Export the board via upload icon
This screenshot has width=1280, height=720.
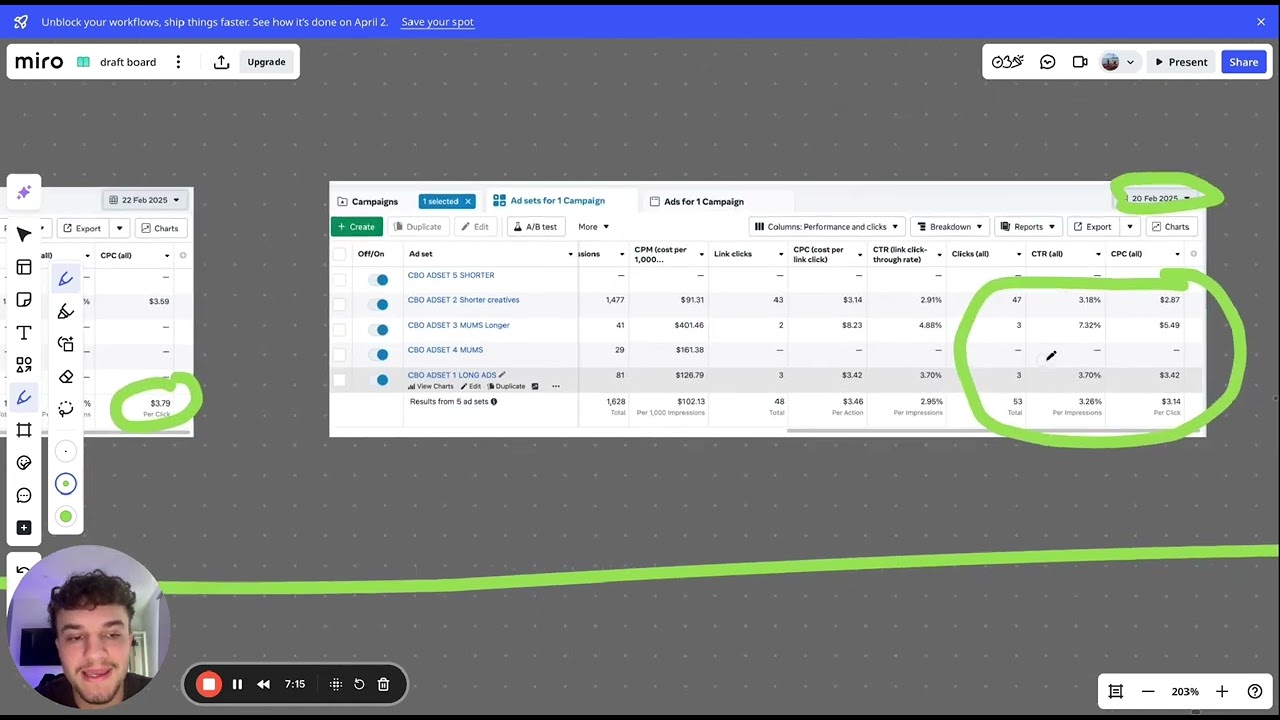click(x=221, y=62)
